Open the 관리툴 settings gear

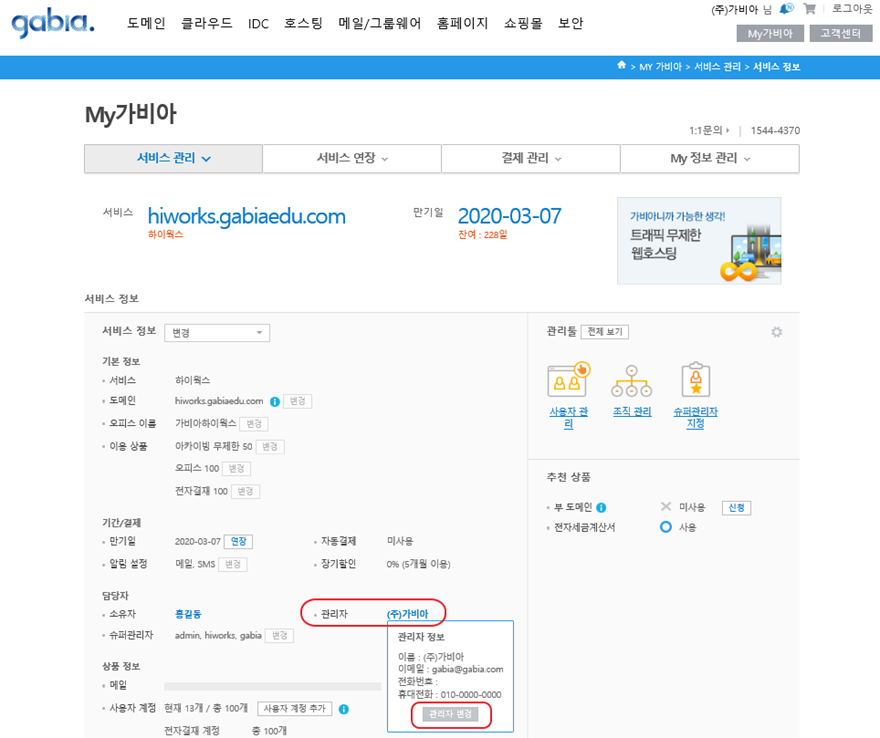(x=776, y=332)
